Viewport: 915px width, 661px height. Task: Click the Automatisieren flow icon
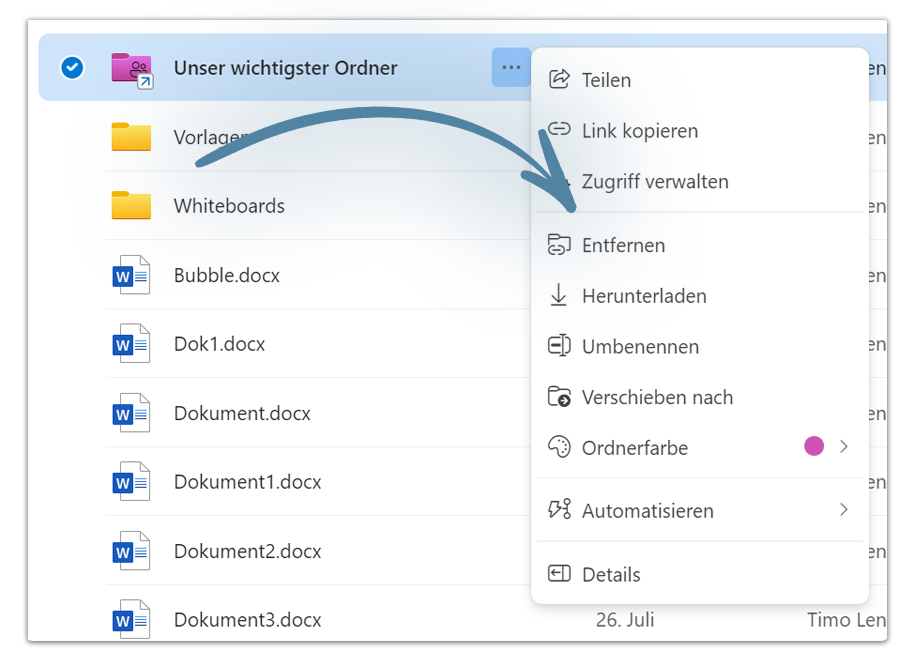point(558,510)
